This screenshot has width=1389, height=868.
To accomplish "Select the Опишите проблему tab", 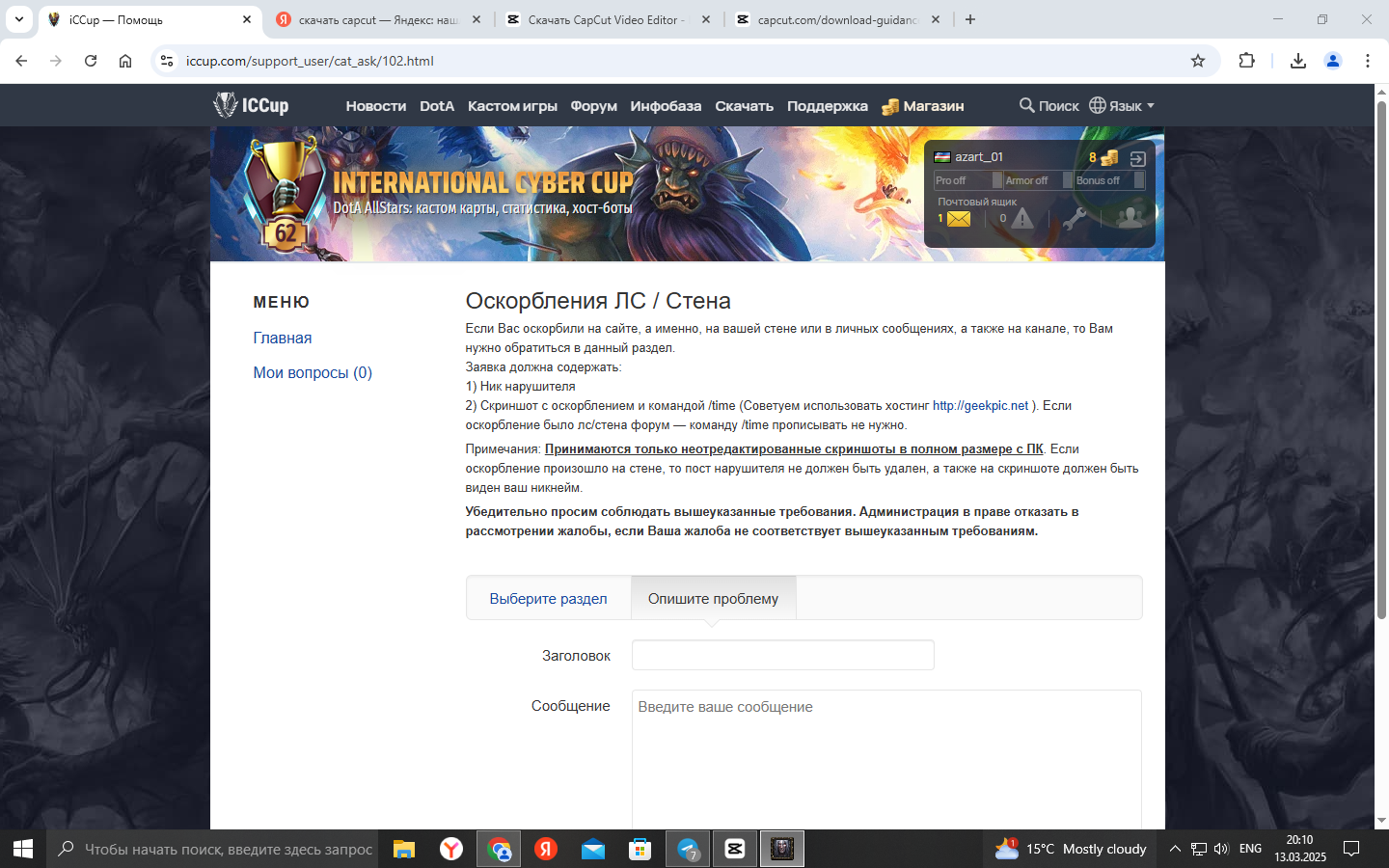I will [713, 598].
